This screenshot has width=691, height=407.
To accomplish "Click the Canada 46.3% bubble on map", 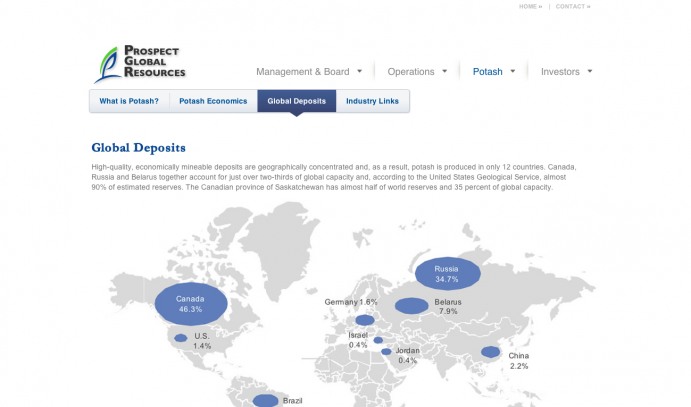I will (x=191, y=304).
